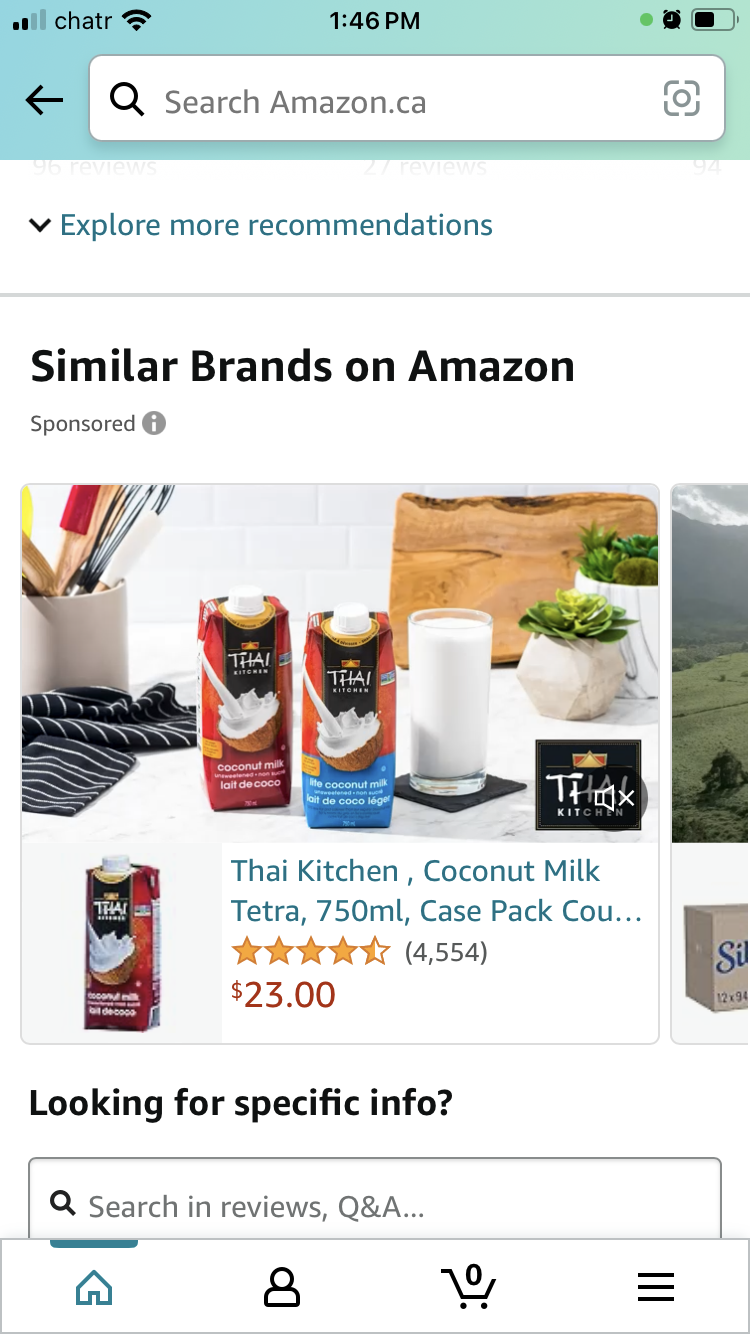
Task: Click the chevron beside Explore more recommendations
Action: pos(40,225)
